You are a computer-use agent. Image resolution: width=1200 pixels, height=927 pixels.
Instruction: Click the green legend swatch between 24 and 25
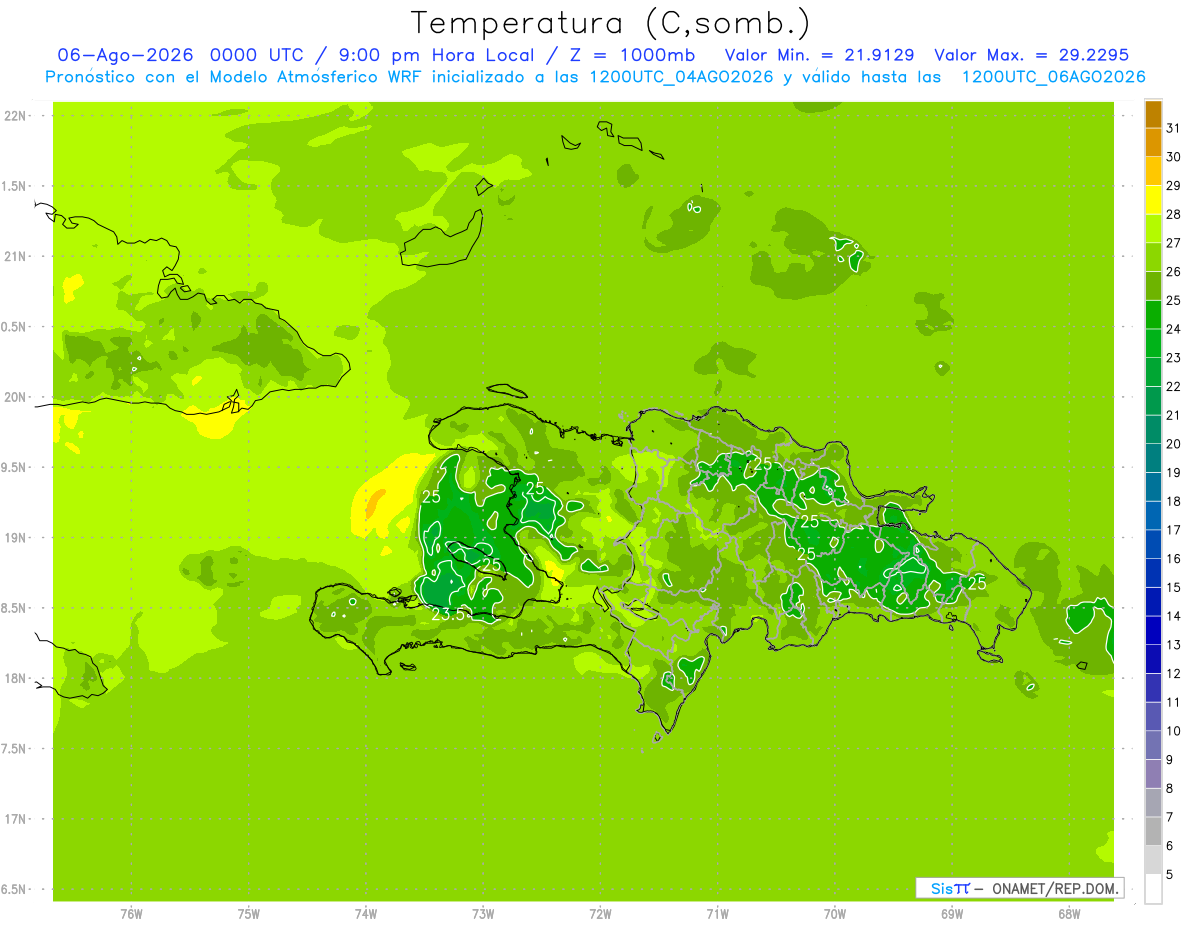(x=1153, y=315)
